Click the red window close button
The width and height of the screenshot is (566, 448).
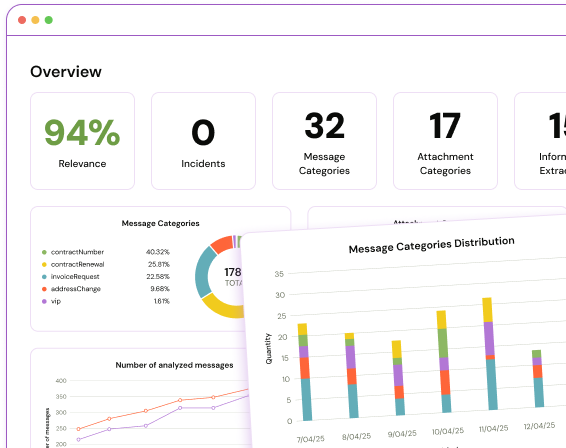point(22,20)
